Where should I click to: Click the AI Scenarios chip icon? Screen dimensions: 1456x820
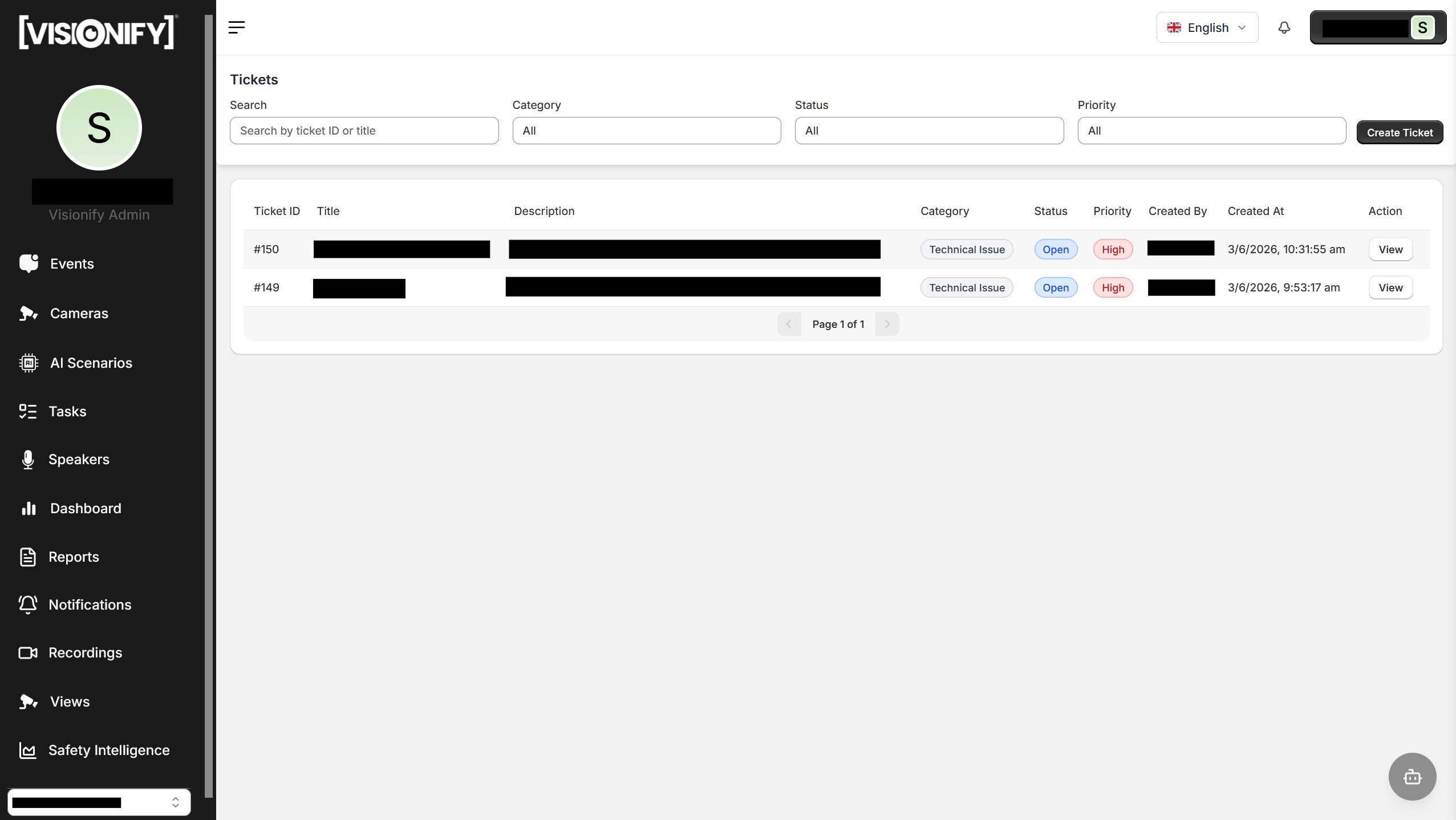[x=29, y=363]
